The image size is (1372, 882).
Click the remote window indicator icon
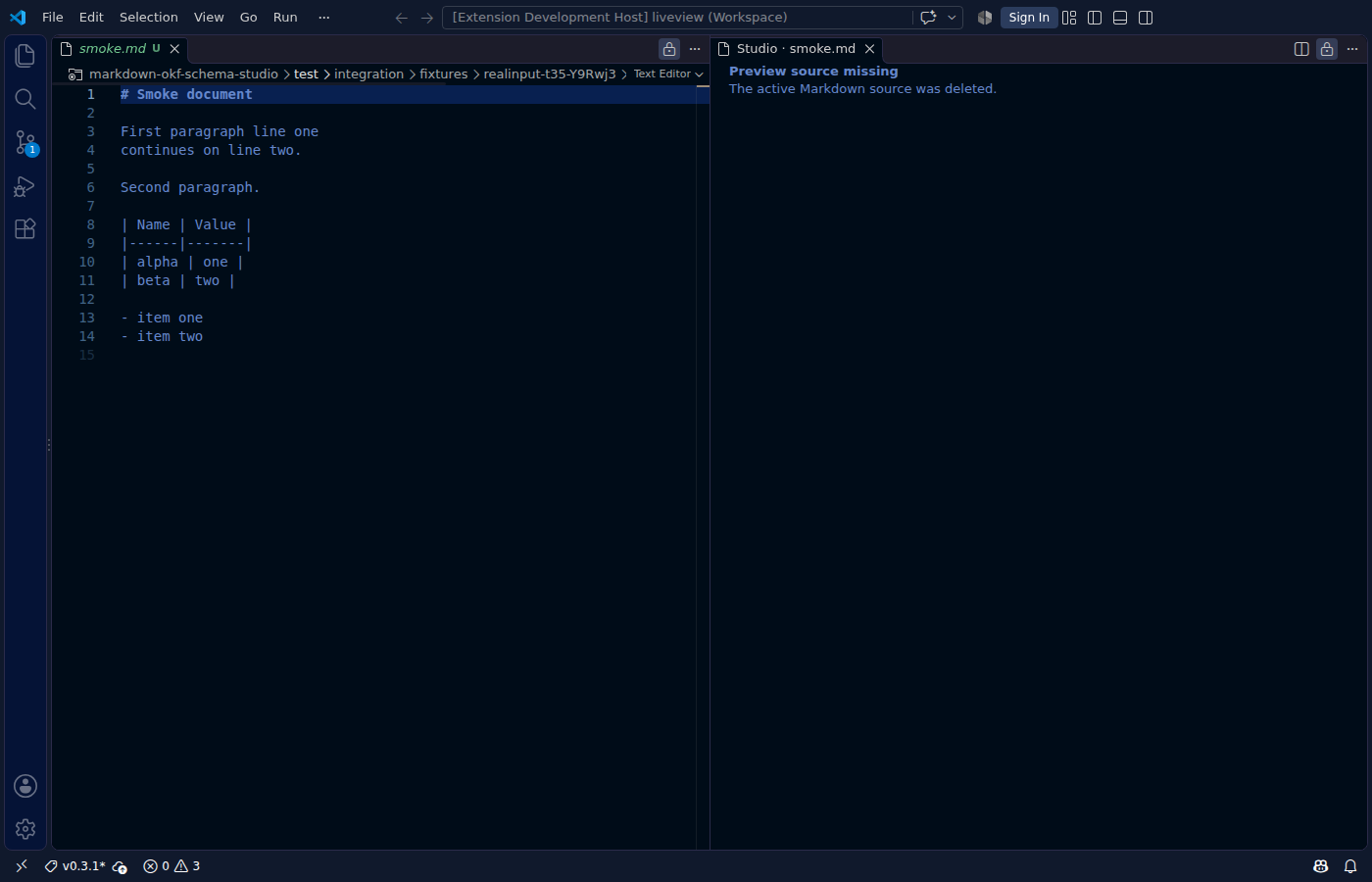pyautogui.click(x=22, y=866)
